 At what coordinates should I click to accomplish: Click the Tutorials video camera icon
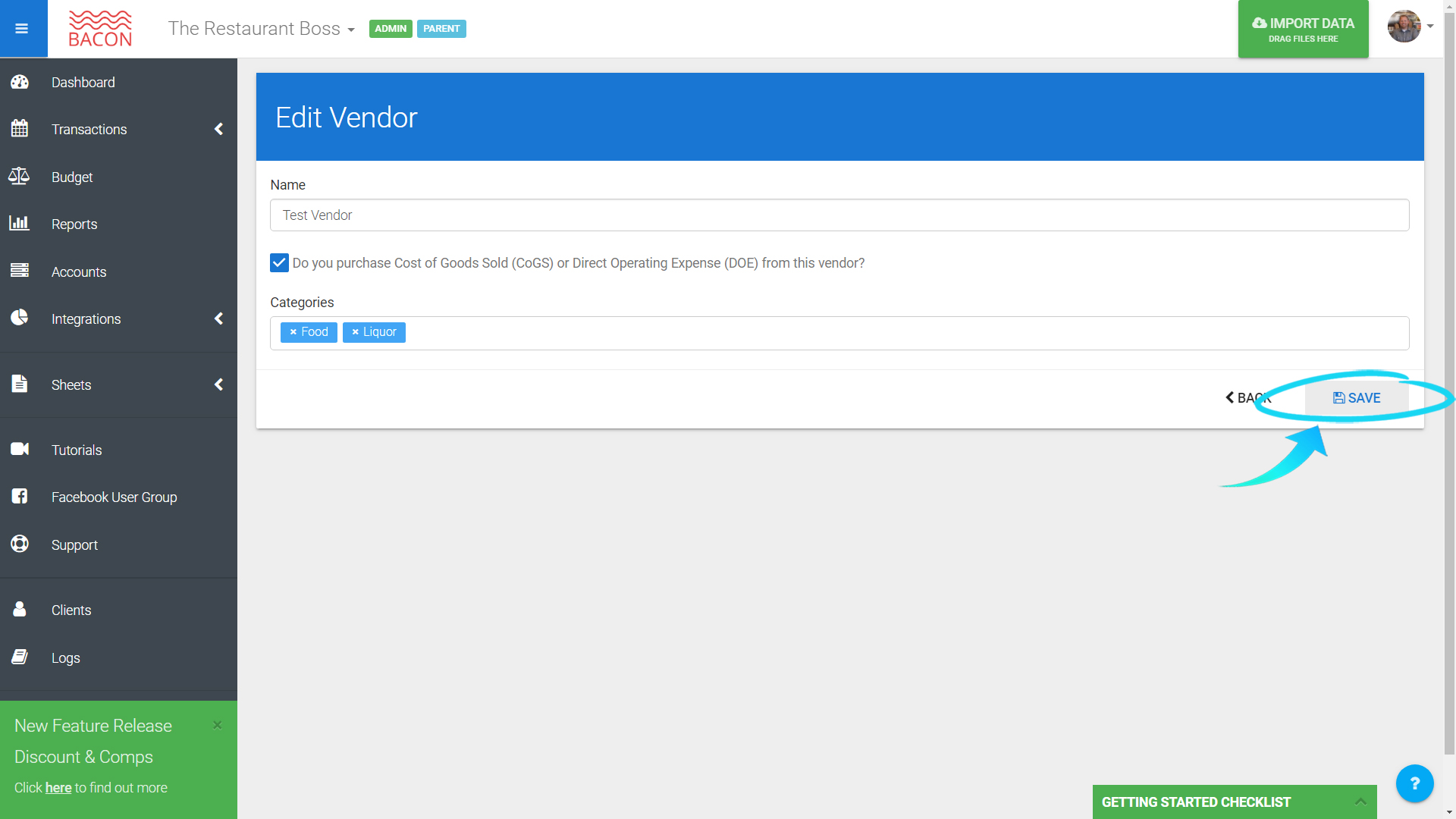point(20,449)
